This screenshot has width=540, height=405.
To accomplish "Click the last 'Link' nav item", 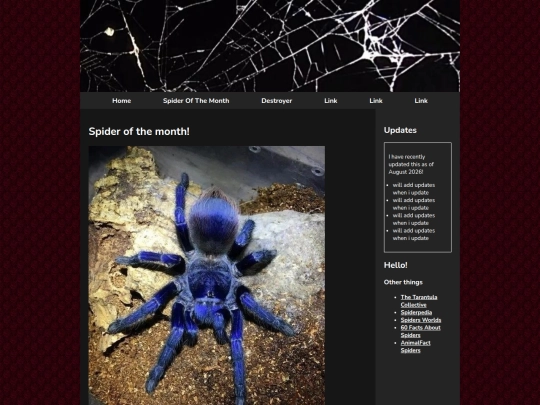I will coord(421,101).
